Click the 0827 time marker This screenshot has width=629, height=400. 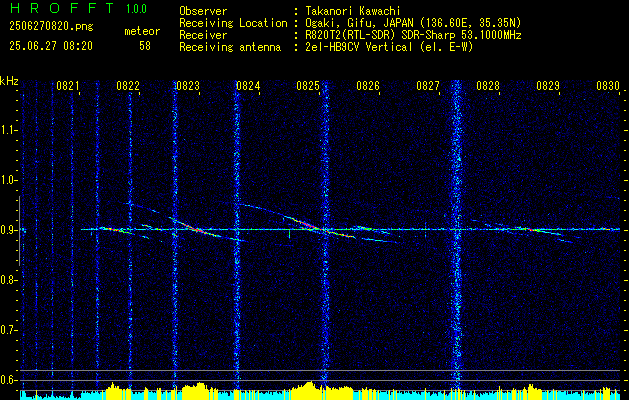pos(428,86)
